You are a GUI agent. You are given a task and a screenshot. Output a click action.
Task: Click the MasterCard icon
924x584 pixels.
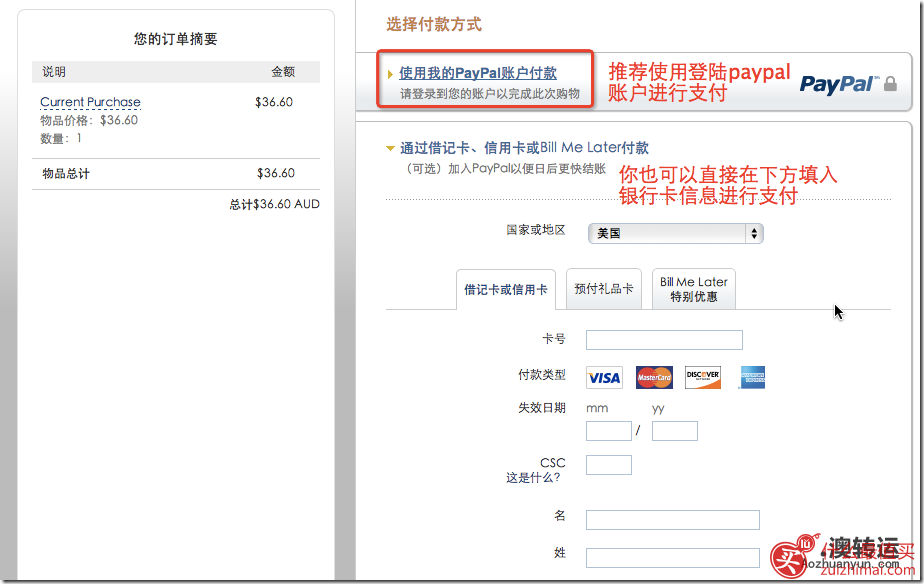coord(654,377)
